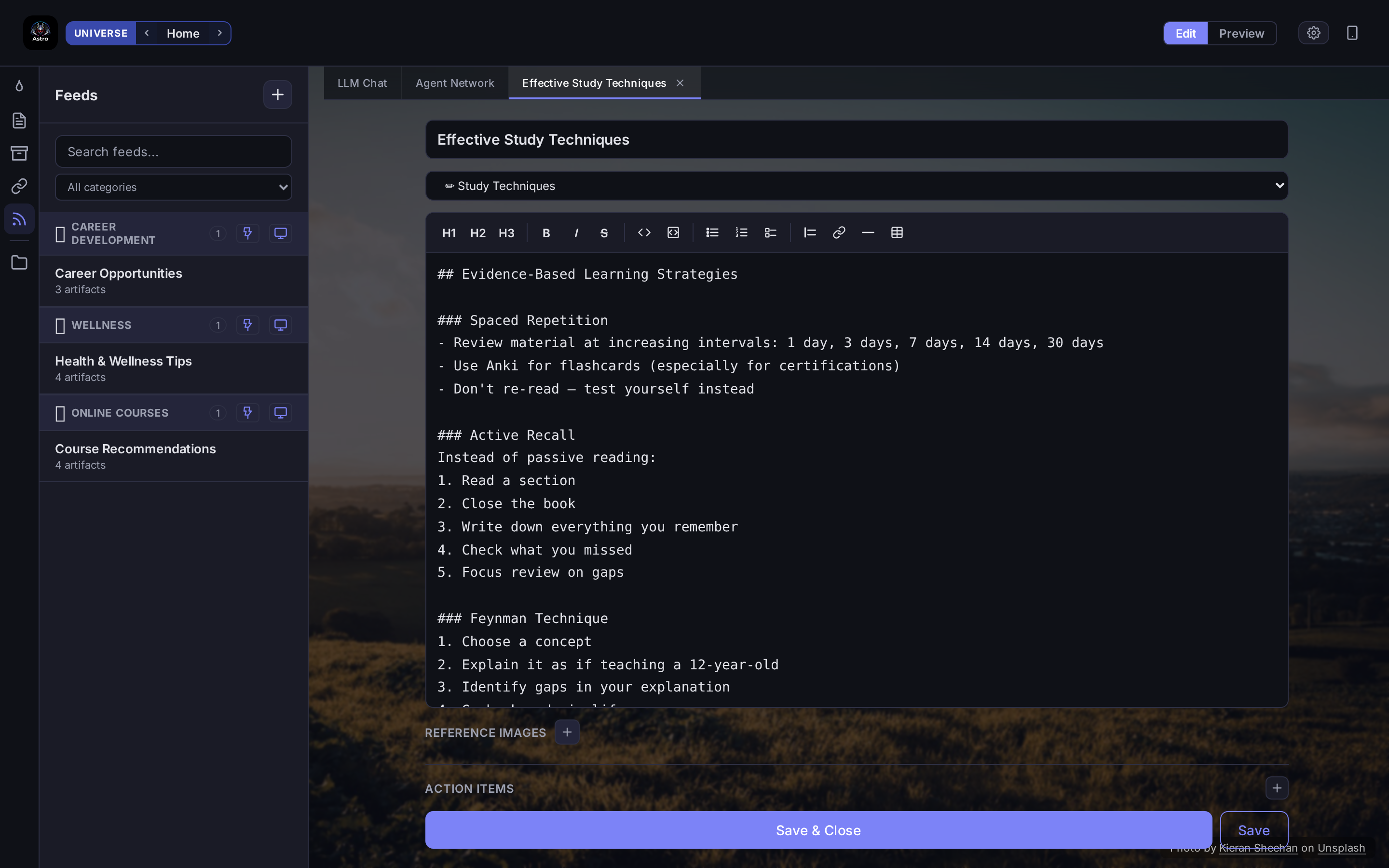This screenshot has width=1389, height=868.
Task: Open the All categories dropdown
Action: [x=173, y=187]
